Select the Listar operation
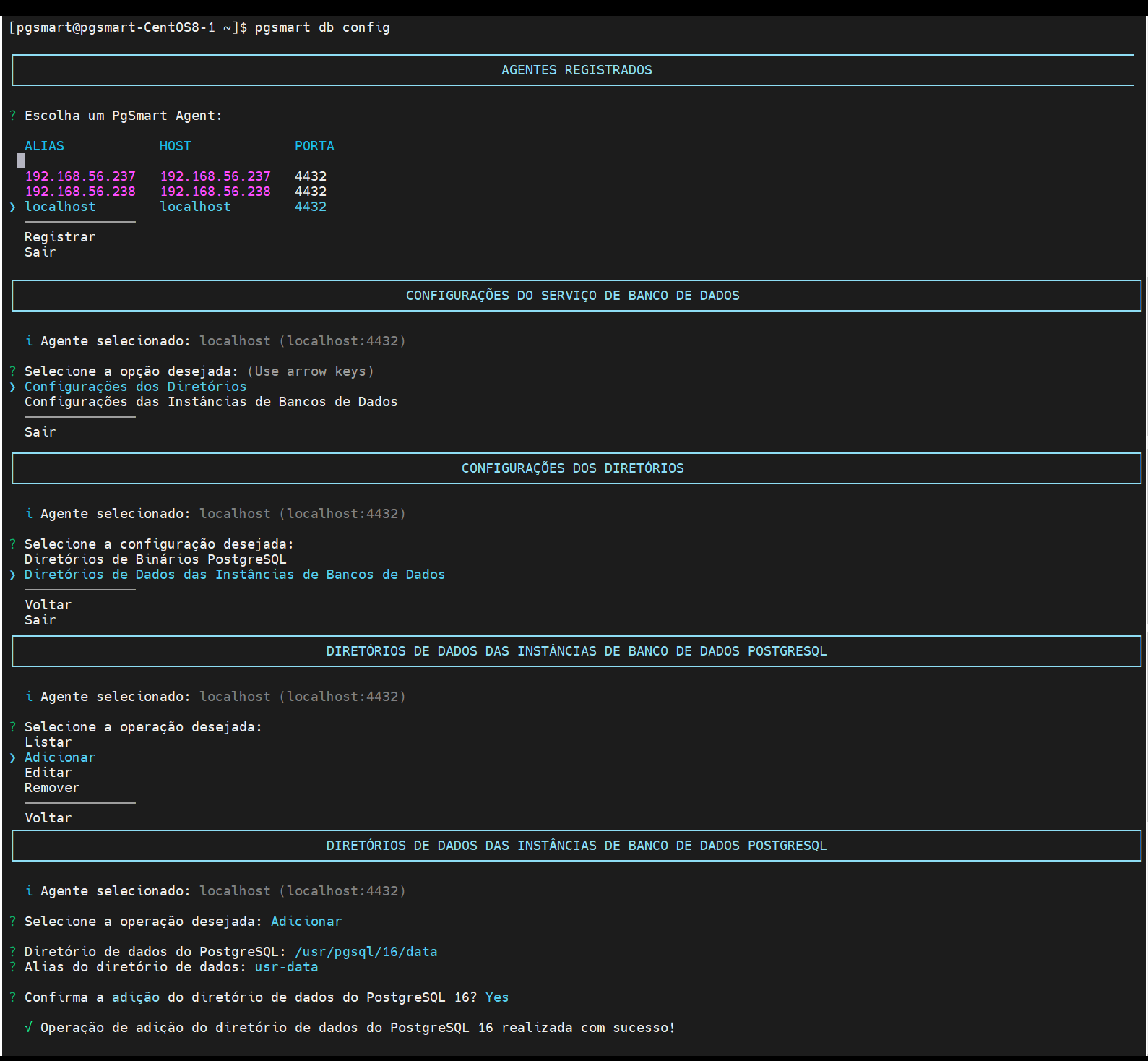This screenshot has width=1148, height=1061. coord(48,742)
